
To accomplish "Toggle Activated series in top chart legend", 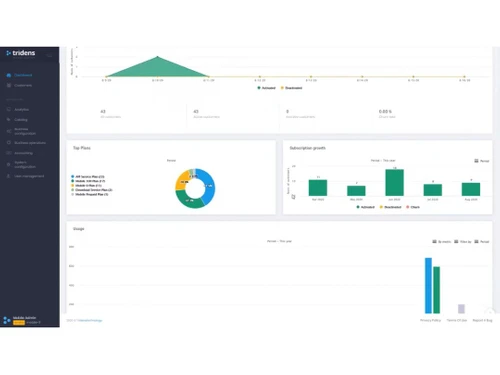I will pyautogui.click(x=266, y=88).
